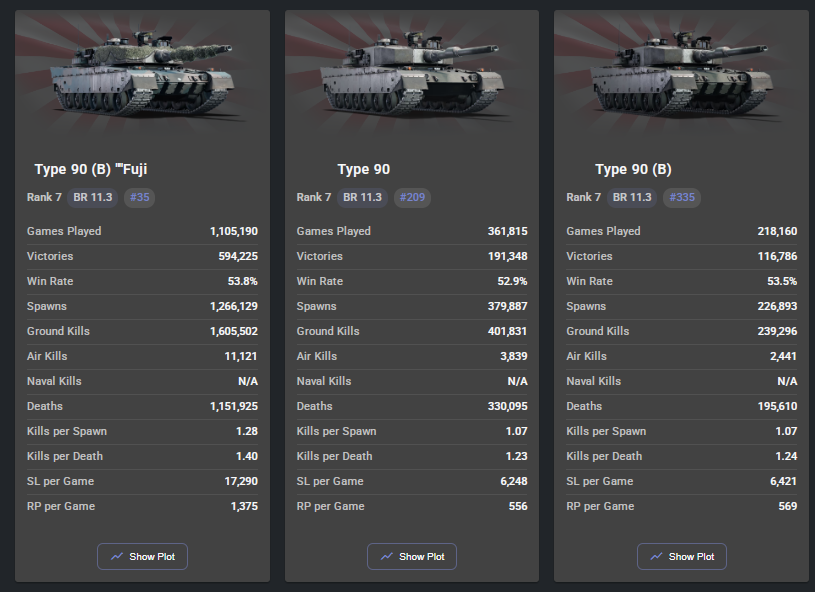
Task: Click the line-chart icon in the middle Type 90 card
Action: tap(387, 557)
